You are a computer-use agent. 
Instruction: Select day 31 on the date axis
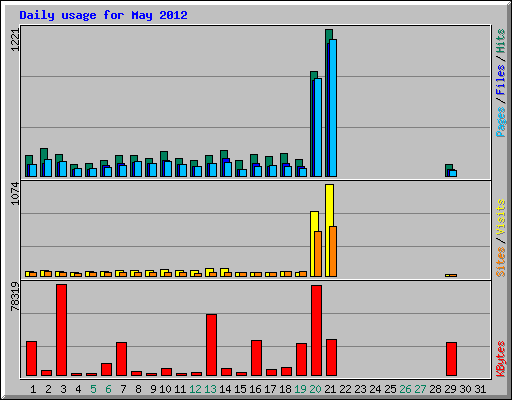(480, 389)
